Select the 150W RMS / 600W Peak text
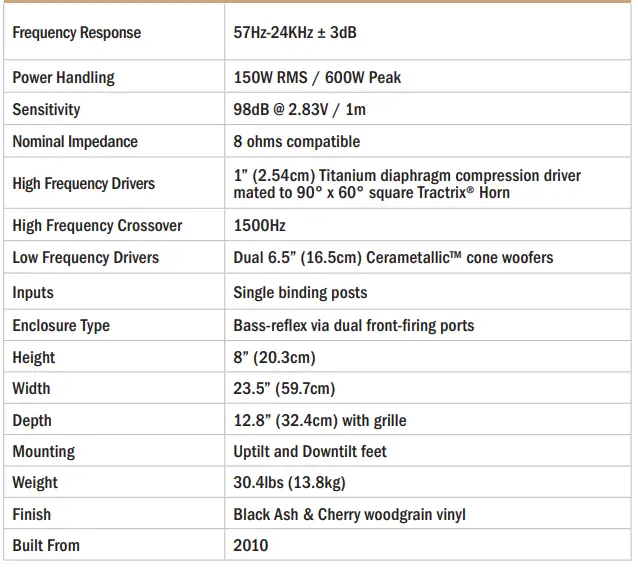Image resolution: width=638 pixels, height=567 pixels. (317, 77)
